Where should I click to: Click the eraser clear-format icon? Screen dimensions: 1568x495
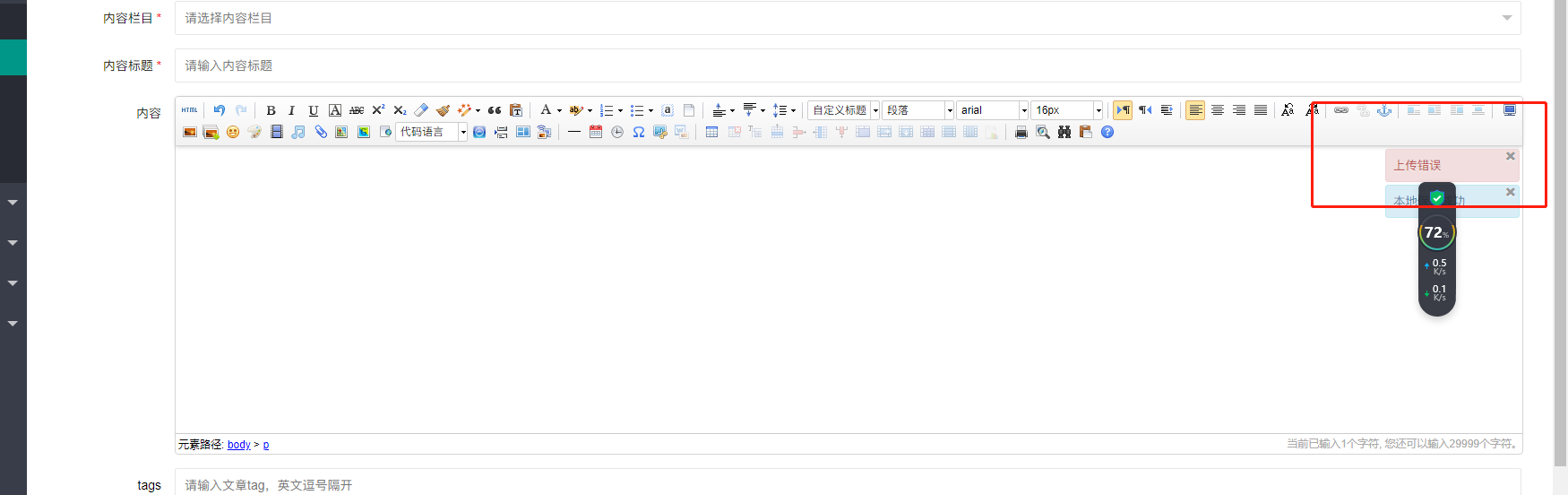[x=421, y=110]
